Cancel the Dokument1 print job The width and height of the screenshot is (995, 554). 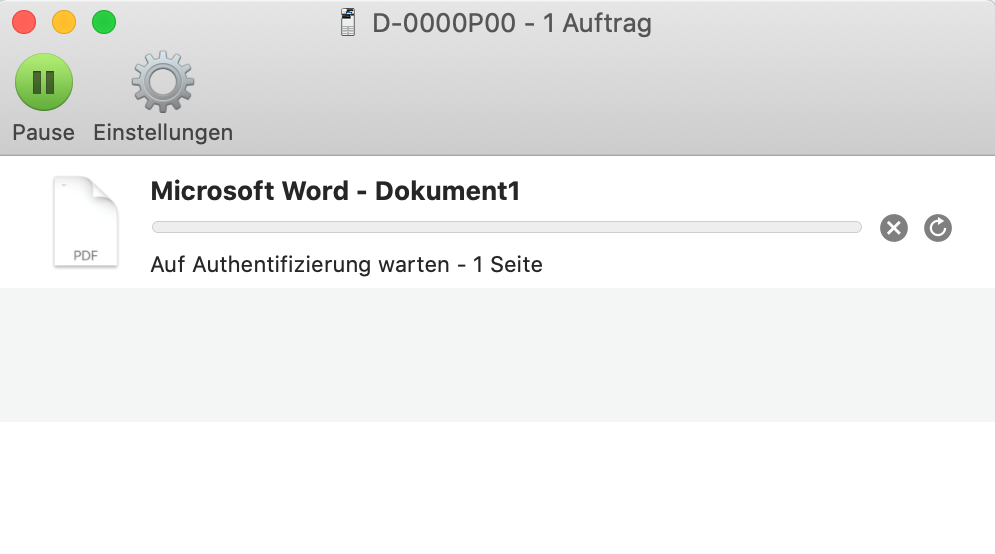tap(893, 228)
